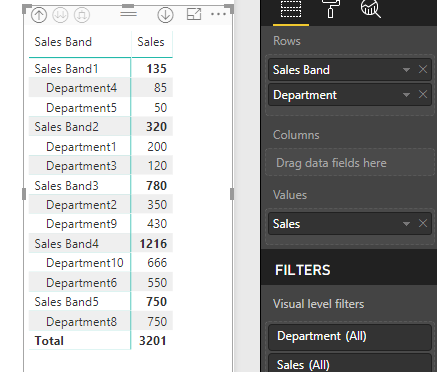Viewport: 437px width, 372px height.
Task: Click the visual's left-edge resize handle
Action: (x=24, y=194)
